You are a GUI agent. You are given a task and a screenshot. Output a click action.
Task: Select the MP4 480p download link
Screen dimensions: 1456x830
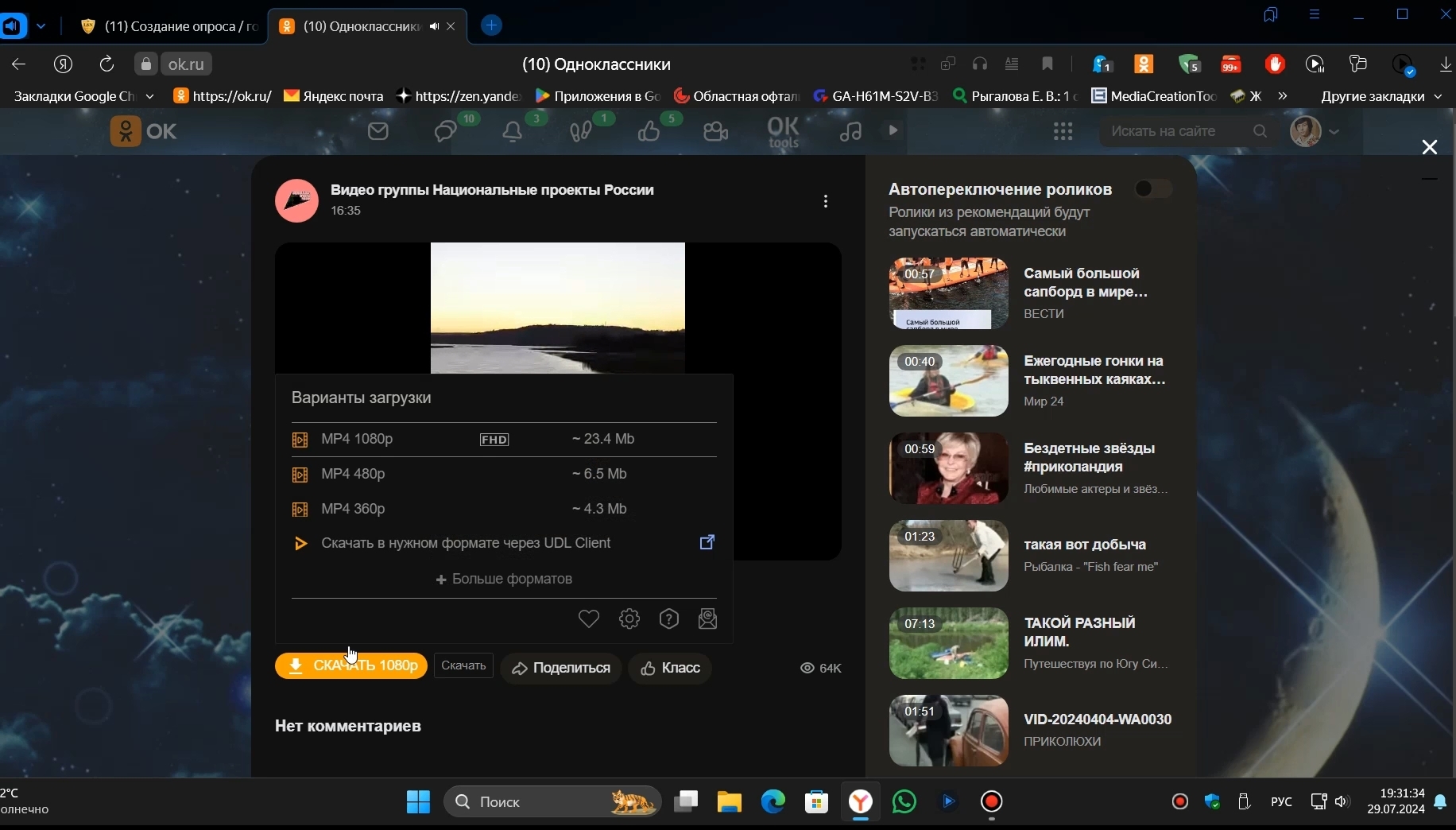[x=355, y=475]
